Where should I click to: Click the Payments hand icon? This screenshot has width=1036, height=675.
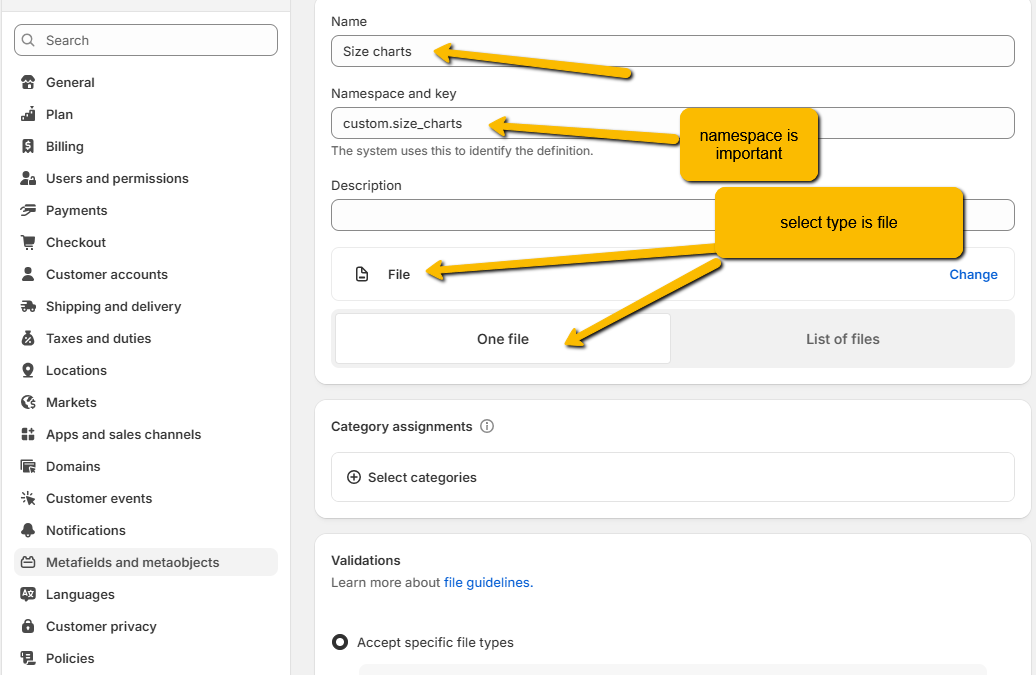[28, 211]
